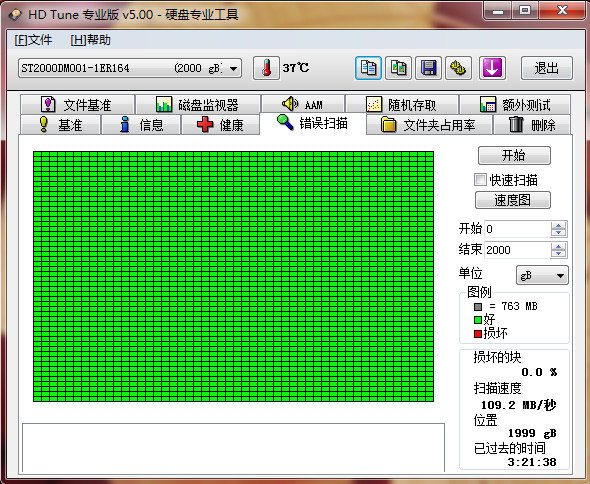Click the 磁盘监视器 chart icon
This screenshot has width=590, height=484.
[x=164, y=104]
